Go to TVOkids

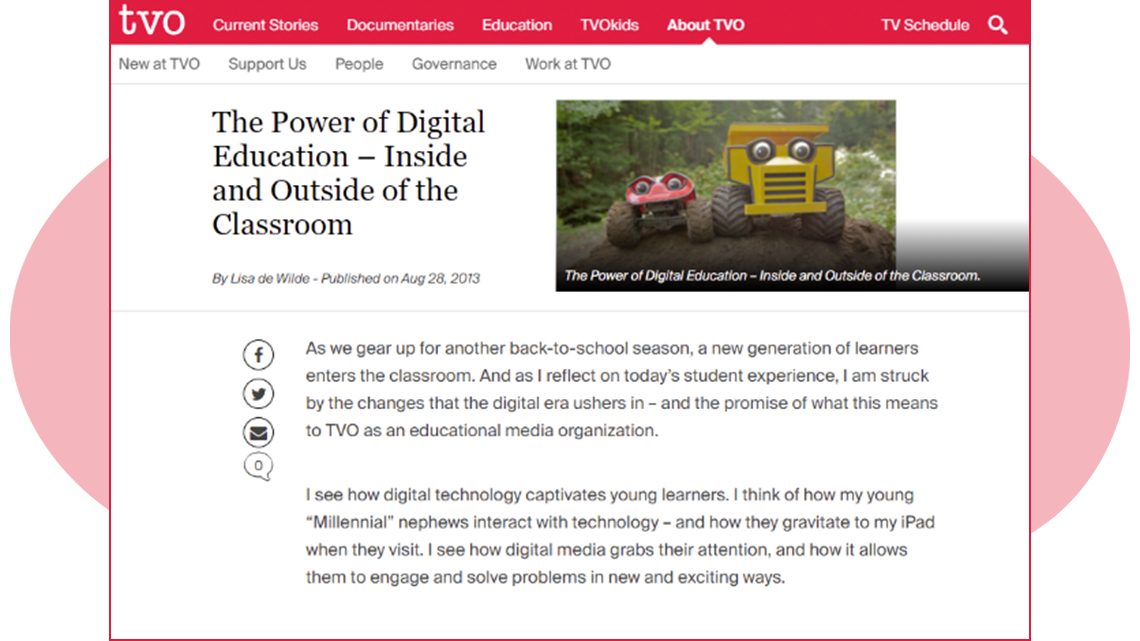point(609,25)
